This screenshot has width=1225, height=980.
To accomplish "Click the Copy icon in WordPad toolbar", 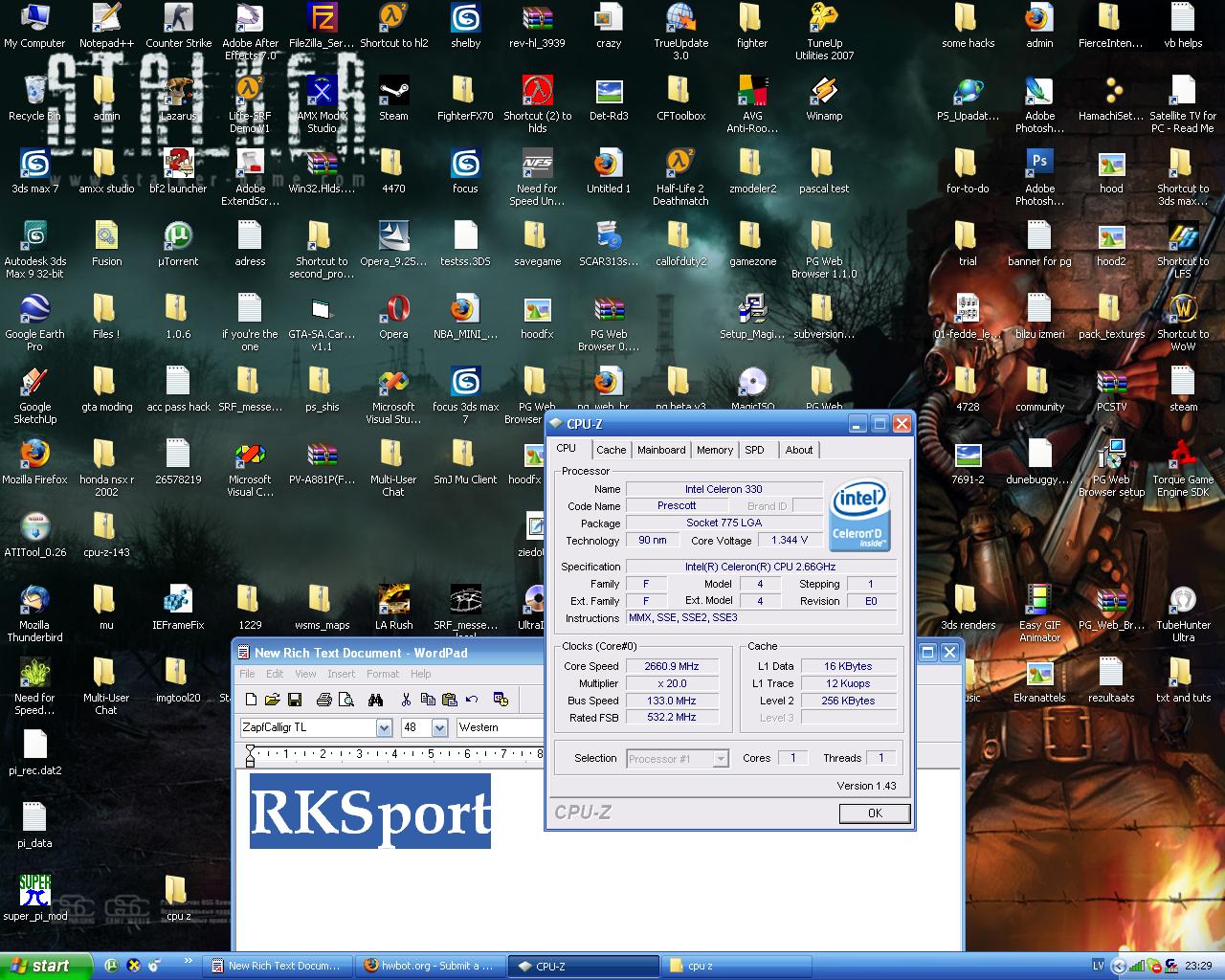I will tap(428, 700).
